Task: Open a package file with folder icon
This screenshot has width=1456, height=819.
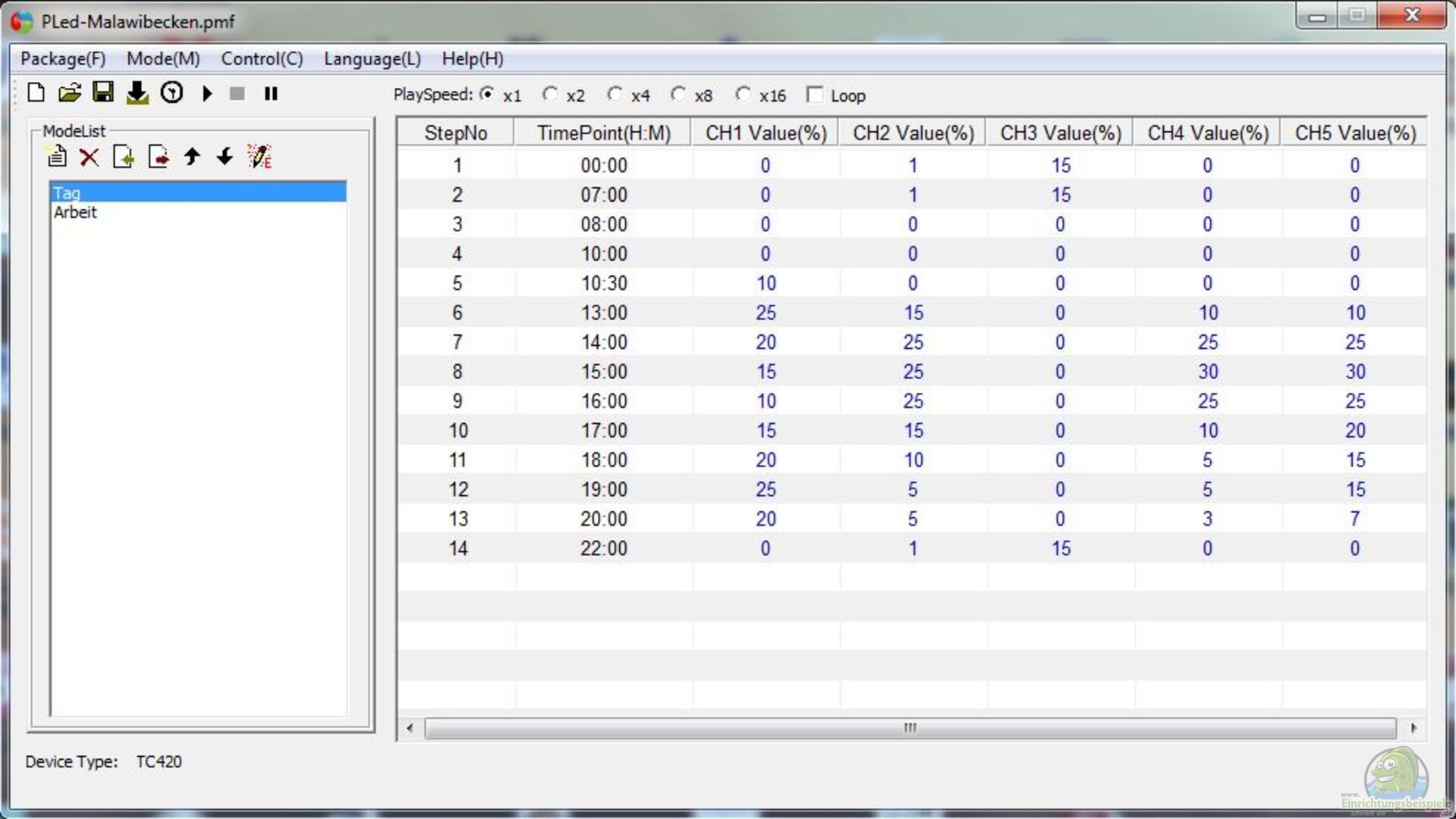Action: pyautogui.click(x=69, y=93)
